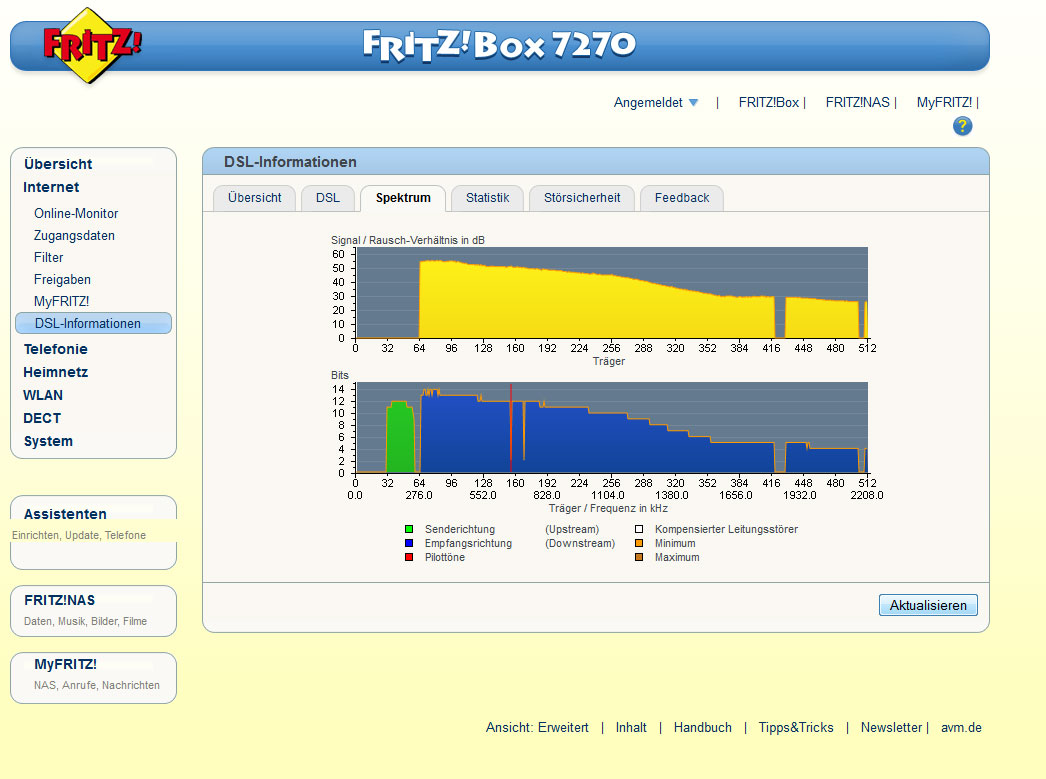Image resolution: width=1046 pixels, height=779 pixels.
Task: Visit avm.de footer link
Action: pos(961,728)
